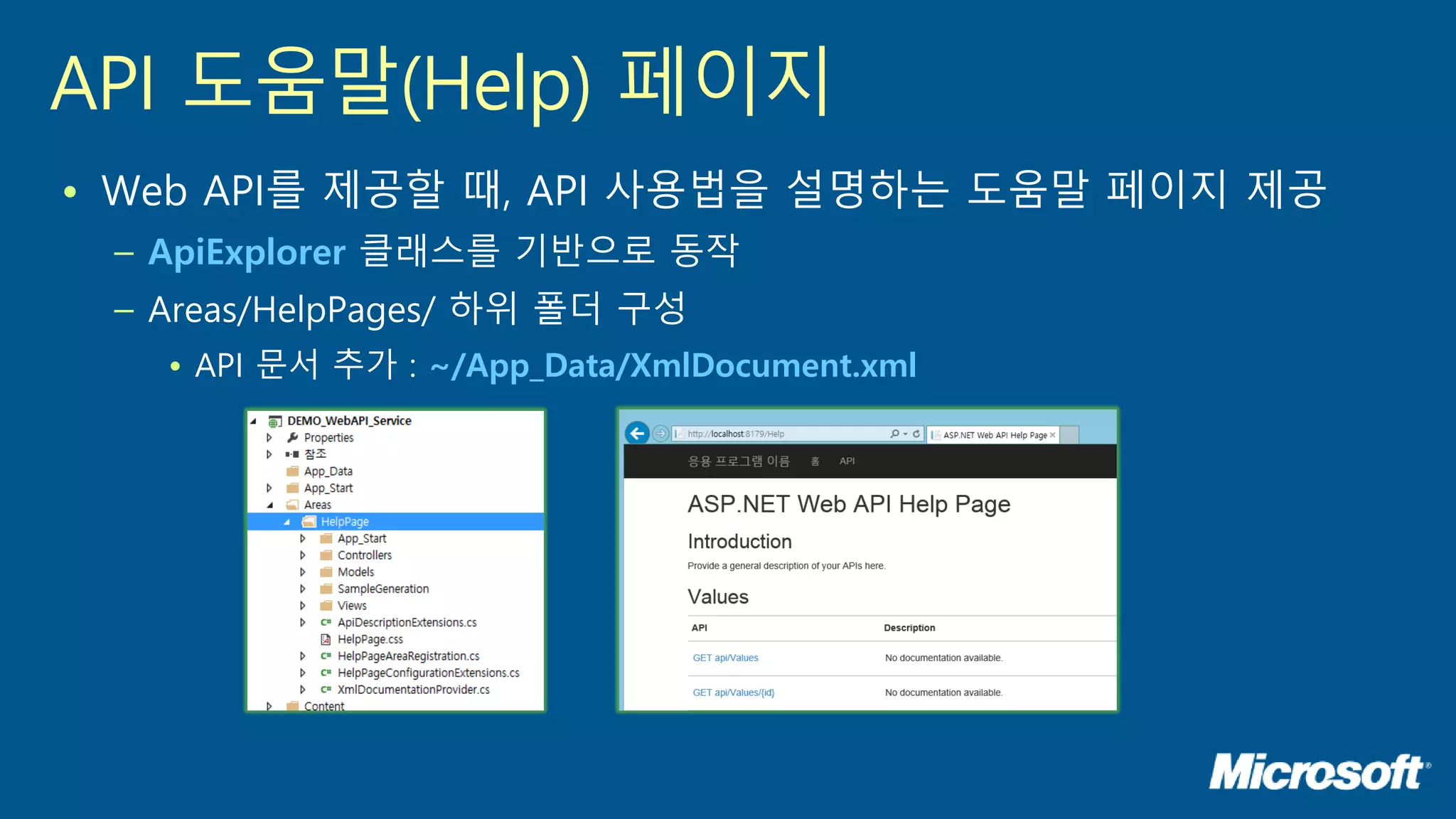Screen dimensions: 1456x819
Task: Click the C# icon of ApiDescriptionExtensions.cs
Action: (x=326, y=622)
